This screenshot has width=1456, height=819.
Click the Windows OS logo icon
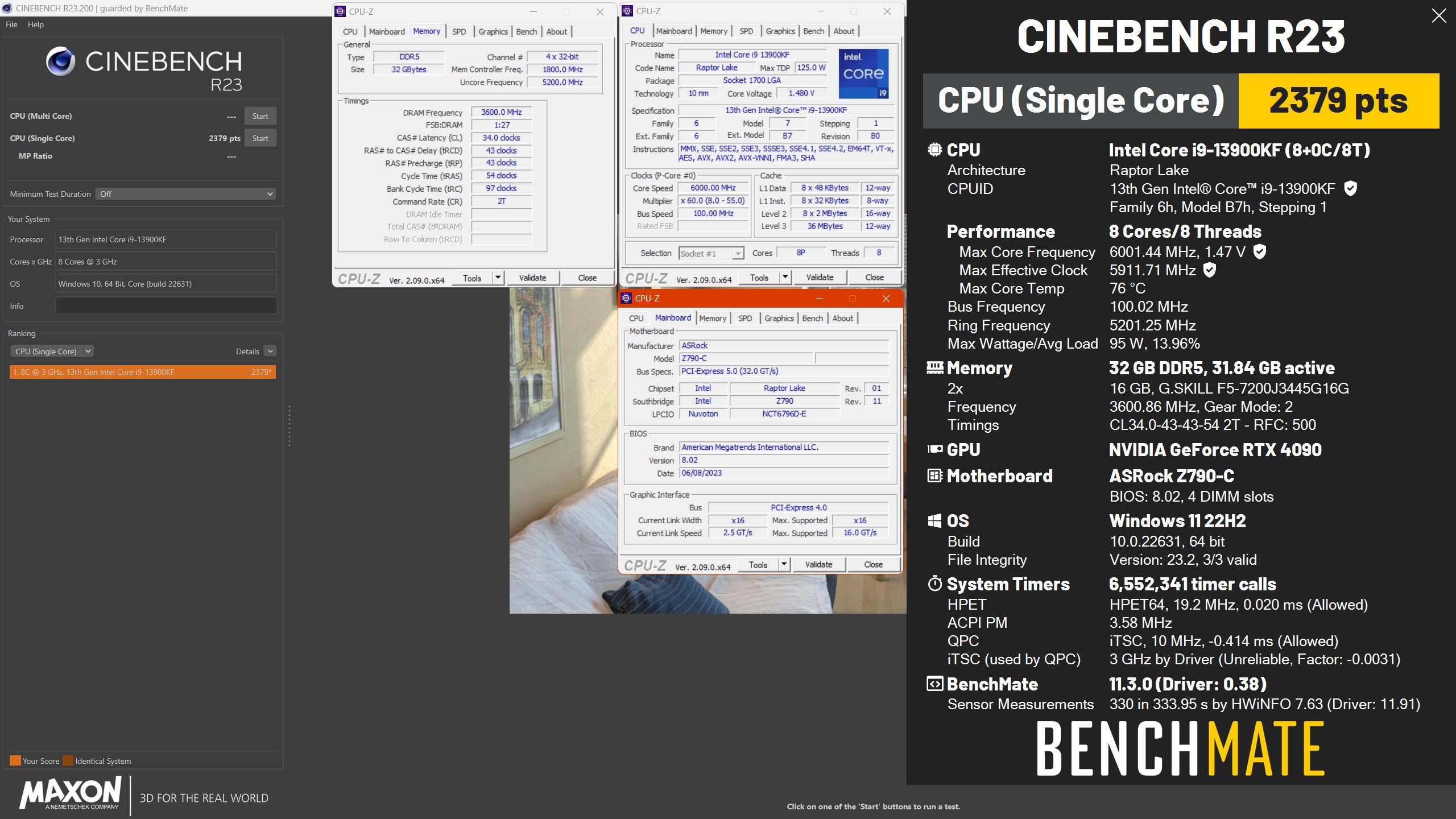(x=934, y=520)
